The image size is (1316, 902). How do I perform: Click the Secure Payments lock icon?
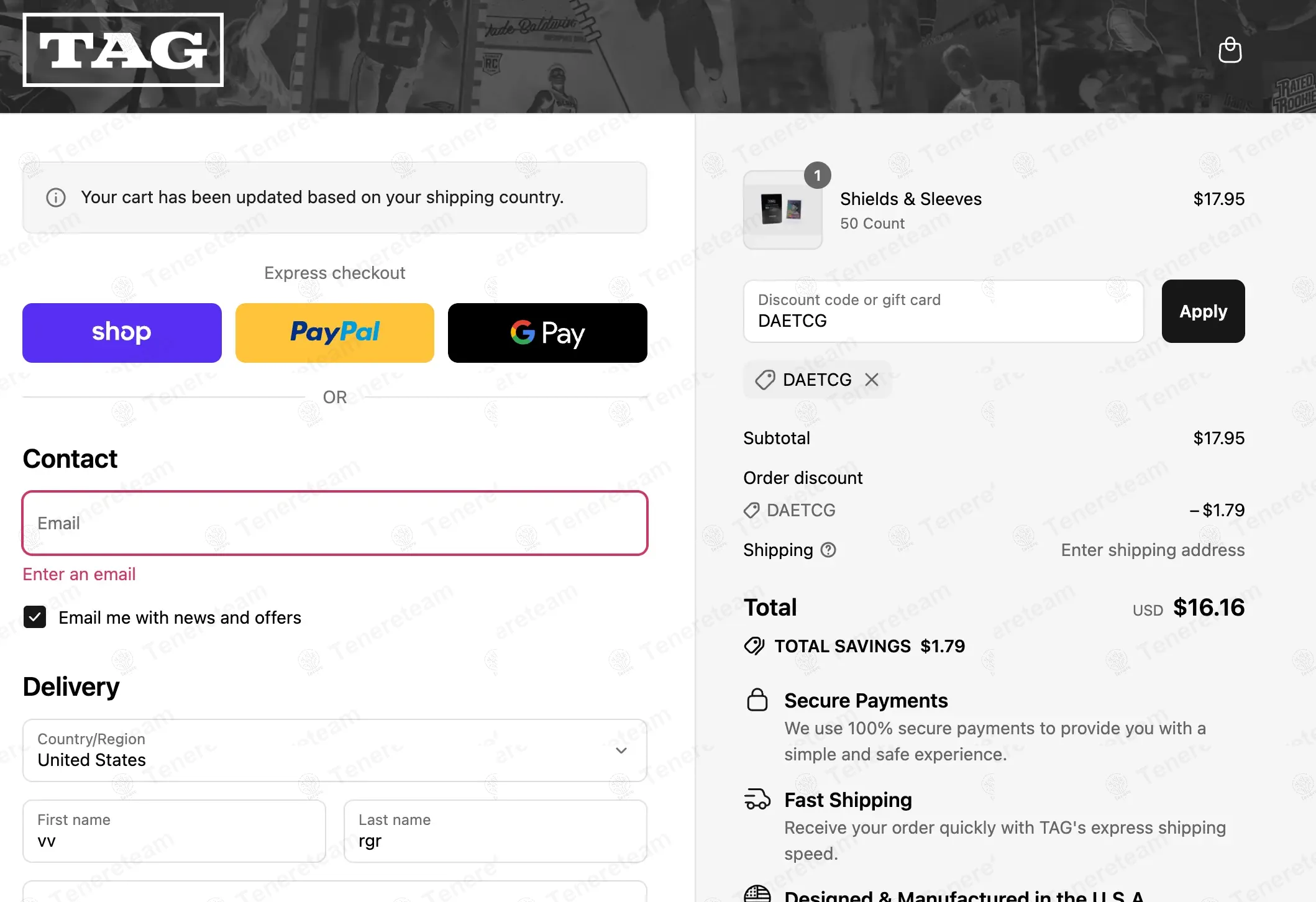tap(757, 700)
